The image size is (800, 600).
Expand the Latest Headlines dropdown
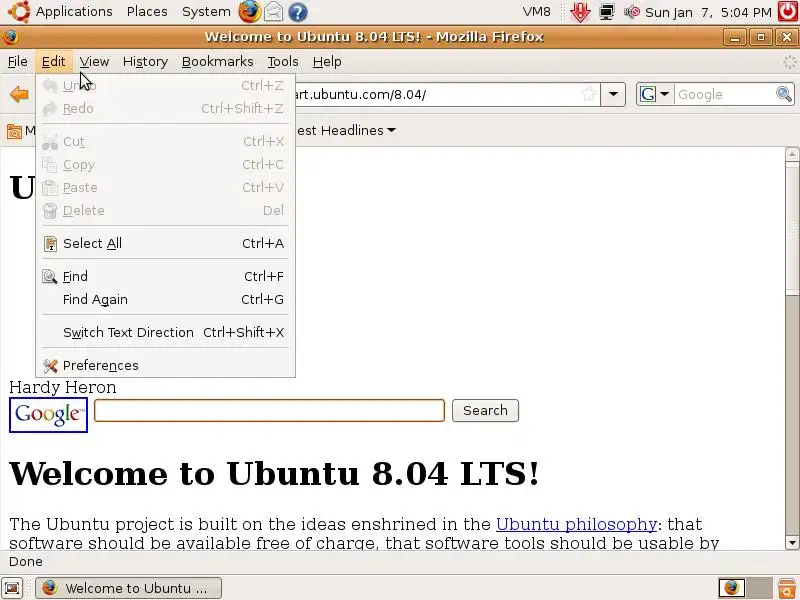tap(391, 131)
